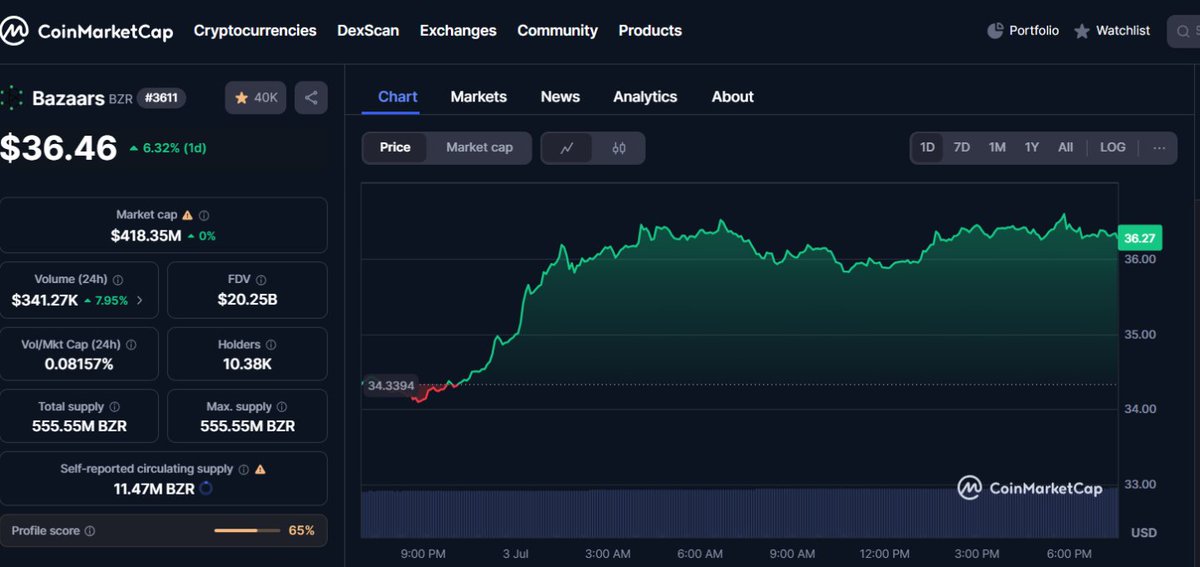The height and width of the screenshot is (567, 1200).
Task: Open the Community menu
Action: pos(557,31)
